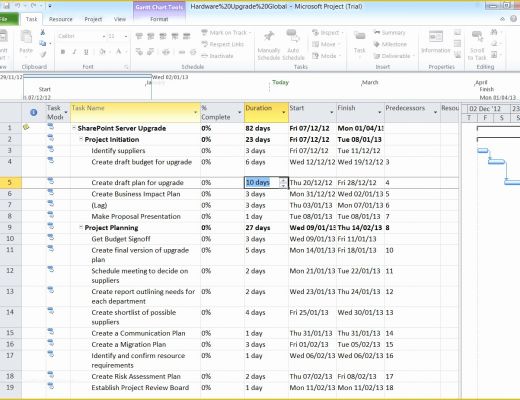Viewport: 520px width, 400px height.
Task: Click the Link Tasks chain icon
Action: tap(182, 52)
